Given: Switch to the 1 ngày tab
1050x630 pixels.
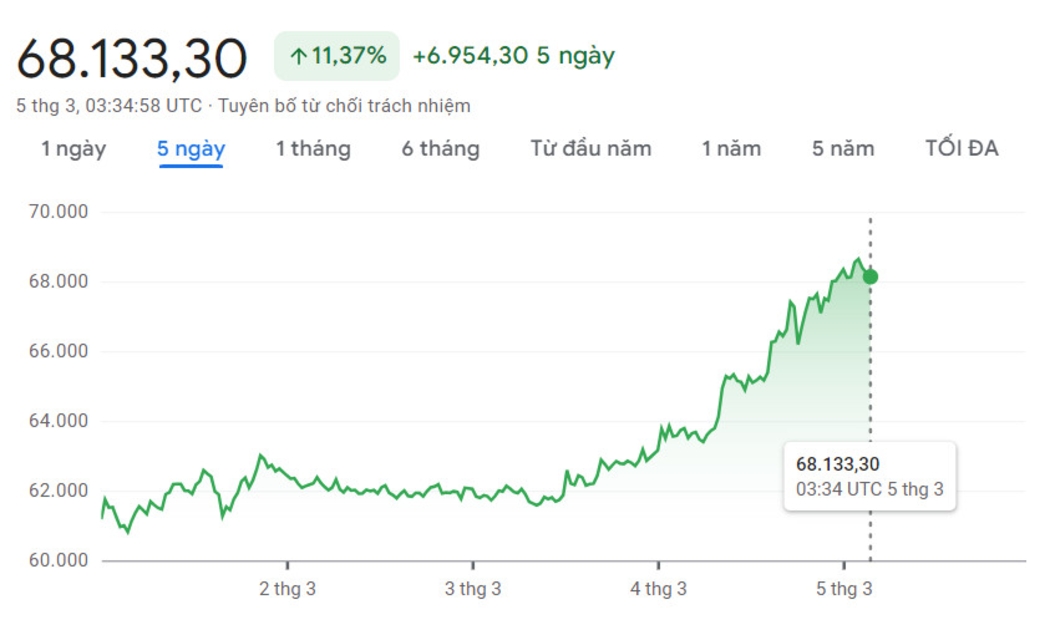Looking at the screenshot, I should pos(73,149).
